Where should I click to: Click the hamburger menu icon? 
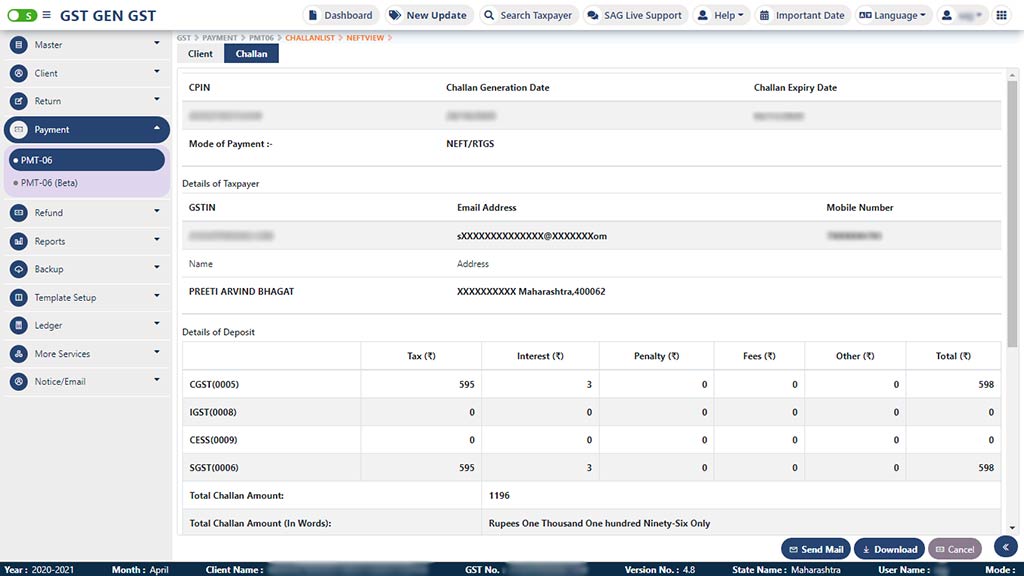click(46, 16)
